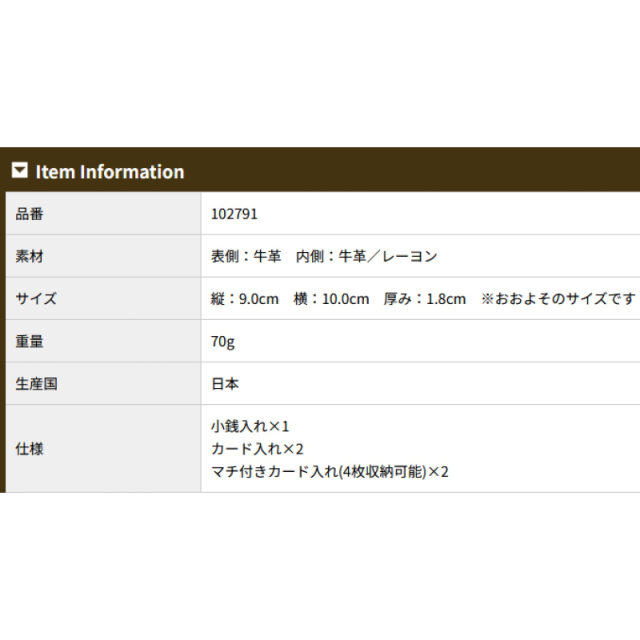
Task: Select the weight value 70g
Action: tap(223, 342)
